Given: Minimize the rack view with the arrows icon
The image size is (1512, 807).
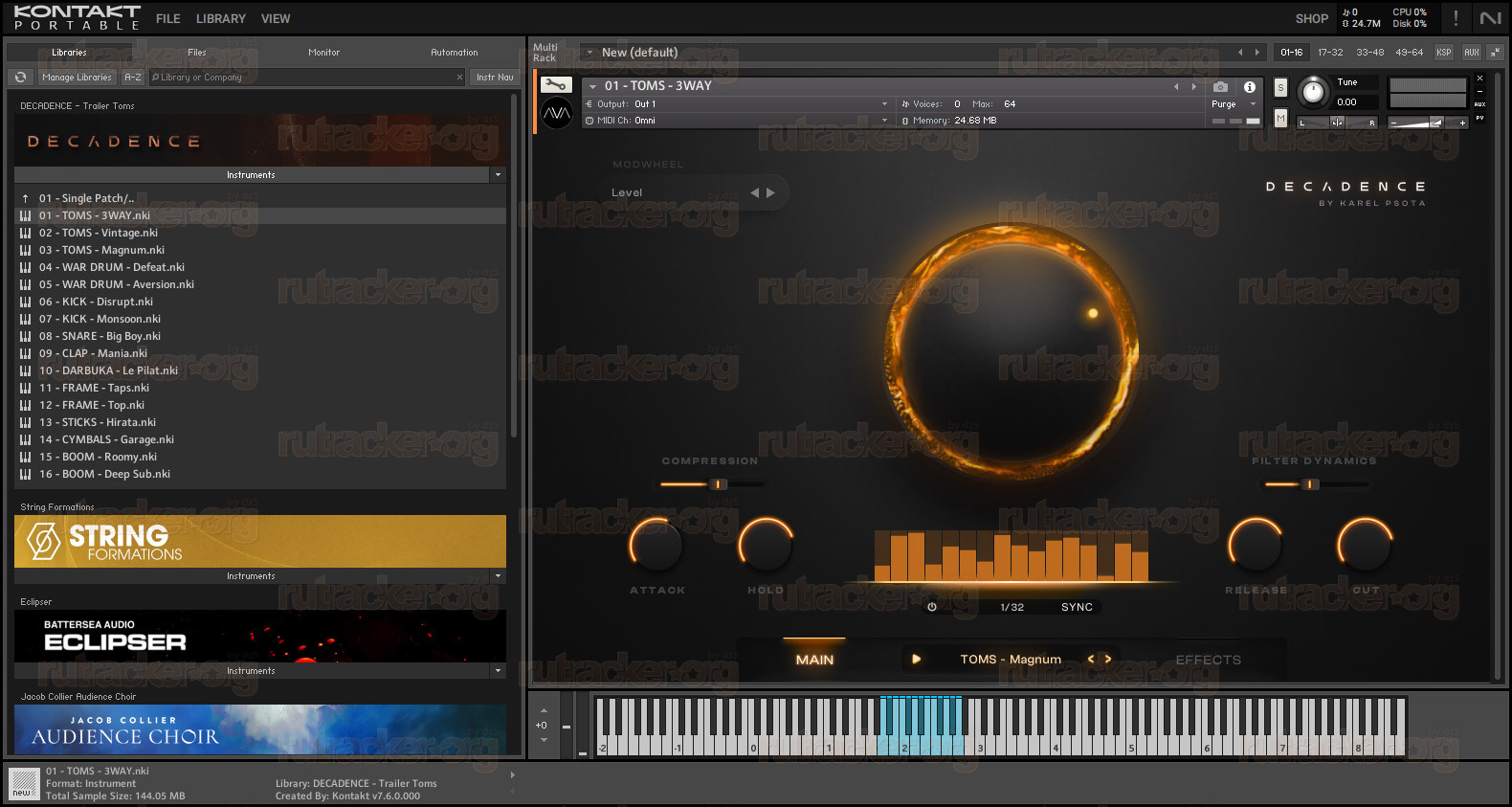Looking at the screenshot, I should (1495, 53).
